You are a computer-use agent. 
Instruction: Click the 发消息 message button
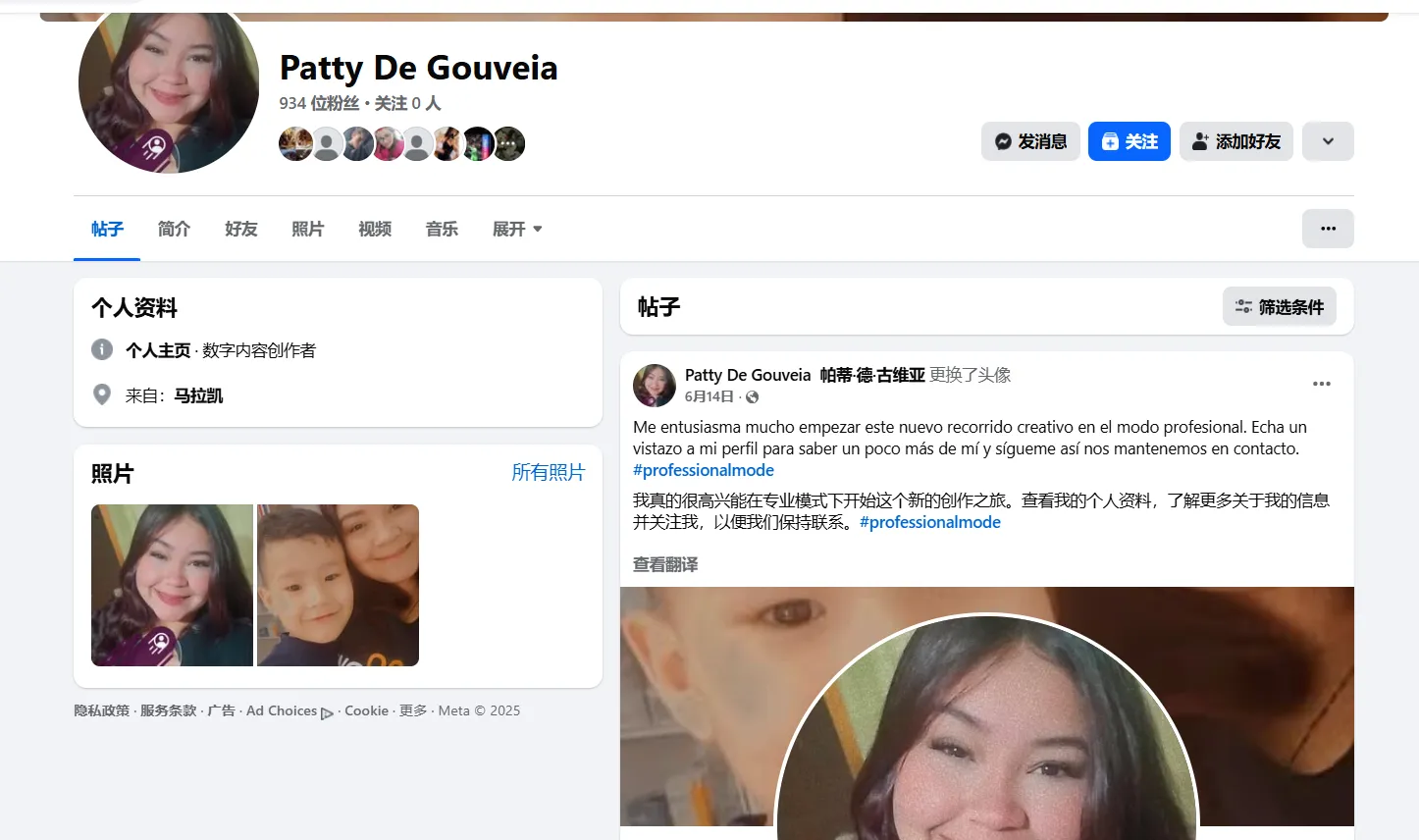click(1030, 140)
